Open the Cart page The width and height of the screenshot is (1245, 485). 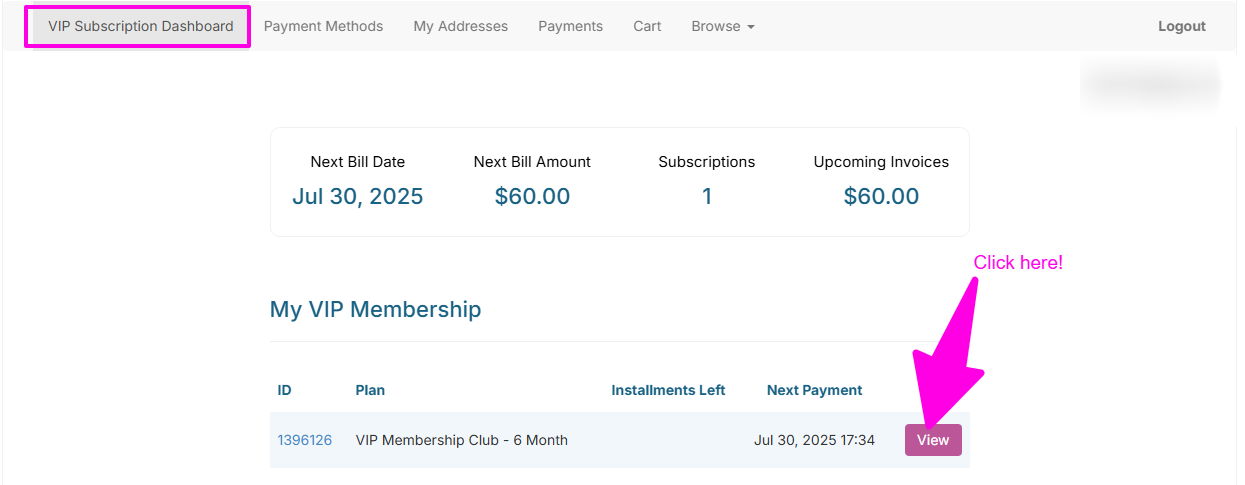point(647,27)
